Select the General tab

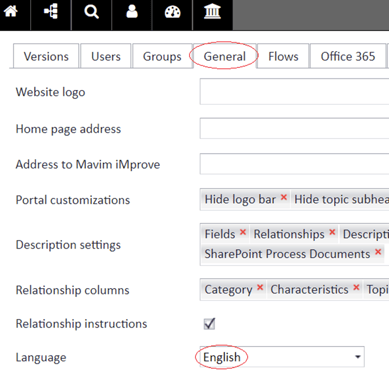[225, 56]
